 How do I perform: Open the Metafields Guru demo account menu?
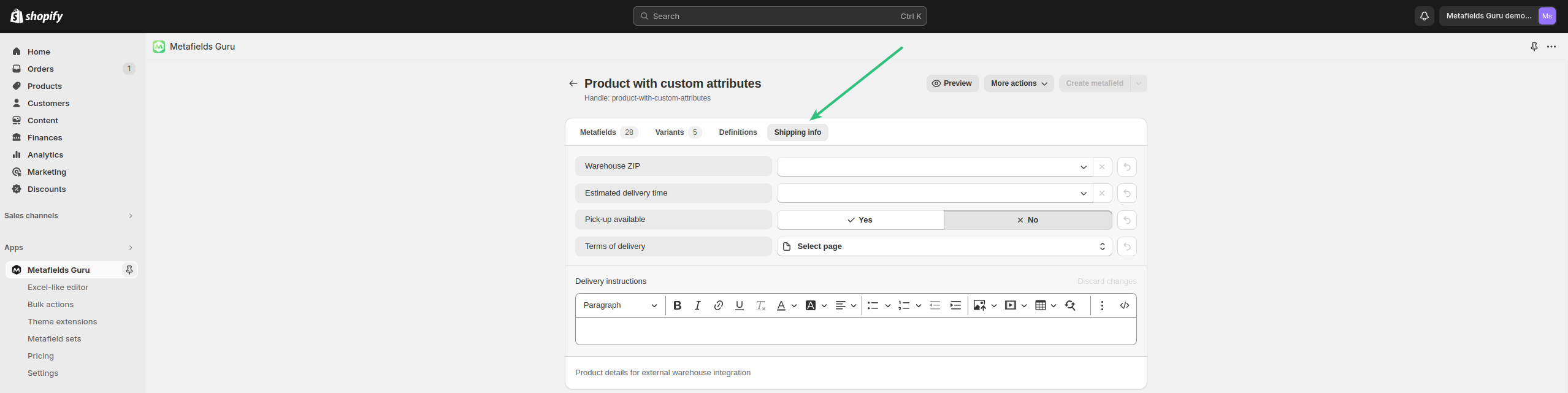[1498, 16]
